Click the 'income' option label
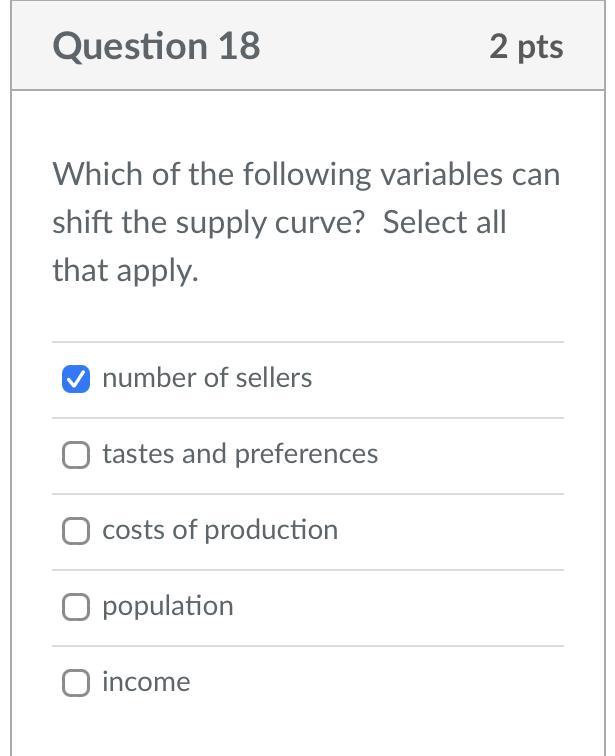Viewport: 615px width, 756px height. point(146,682)
